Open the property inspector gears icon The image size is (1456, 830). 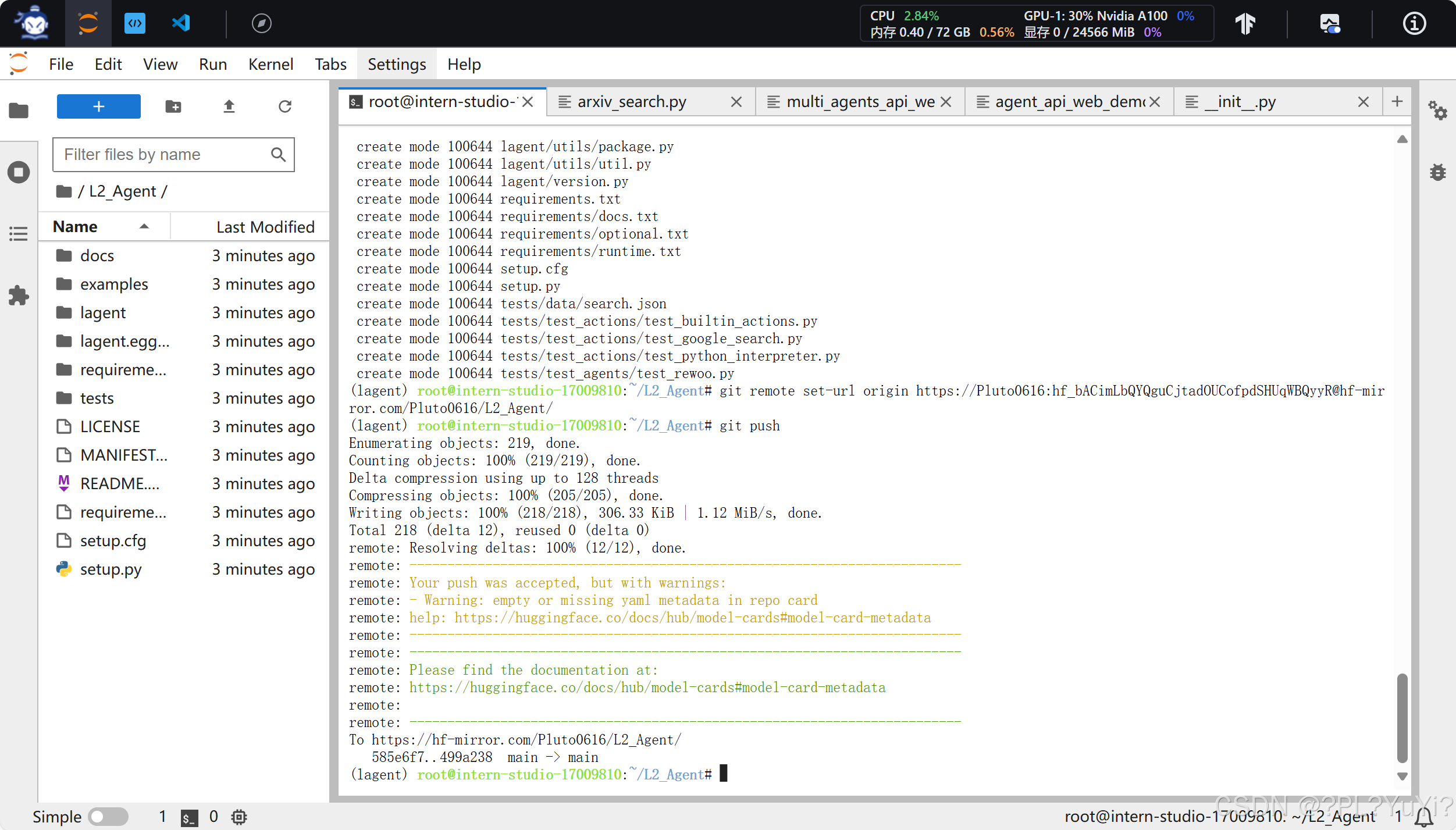point(1437,110)
